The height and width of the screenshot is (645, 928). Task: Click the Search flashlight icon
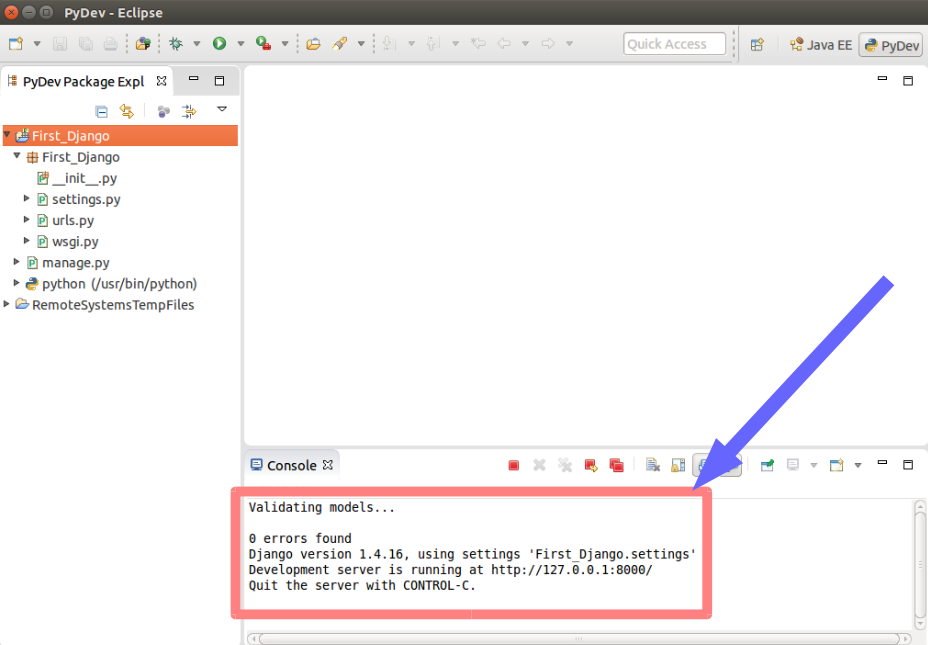tap(340, 44)
